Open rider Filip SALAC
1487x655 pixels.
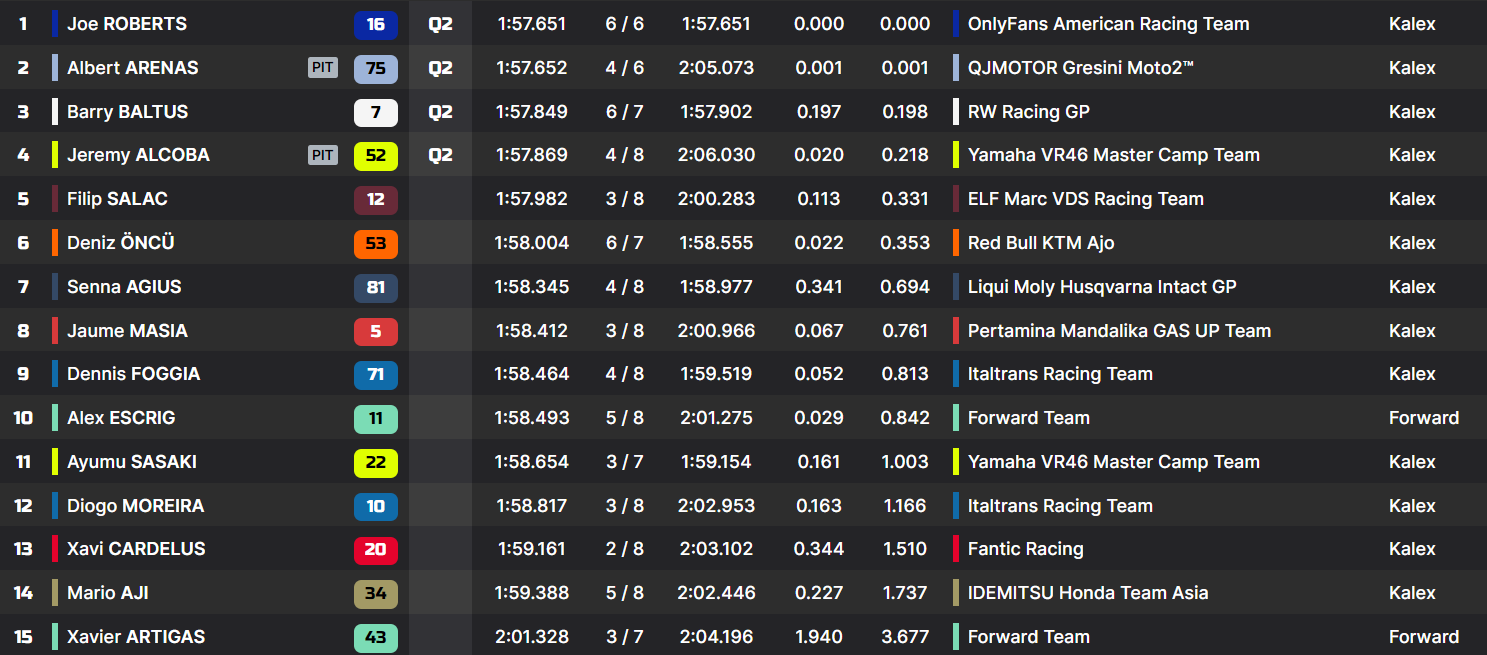[x=117, y=199]
